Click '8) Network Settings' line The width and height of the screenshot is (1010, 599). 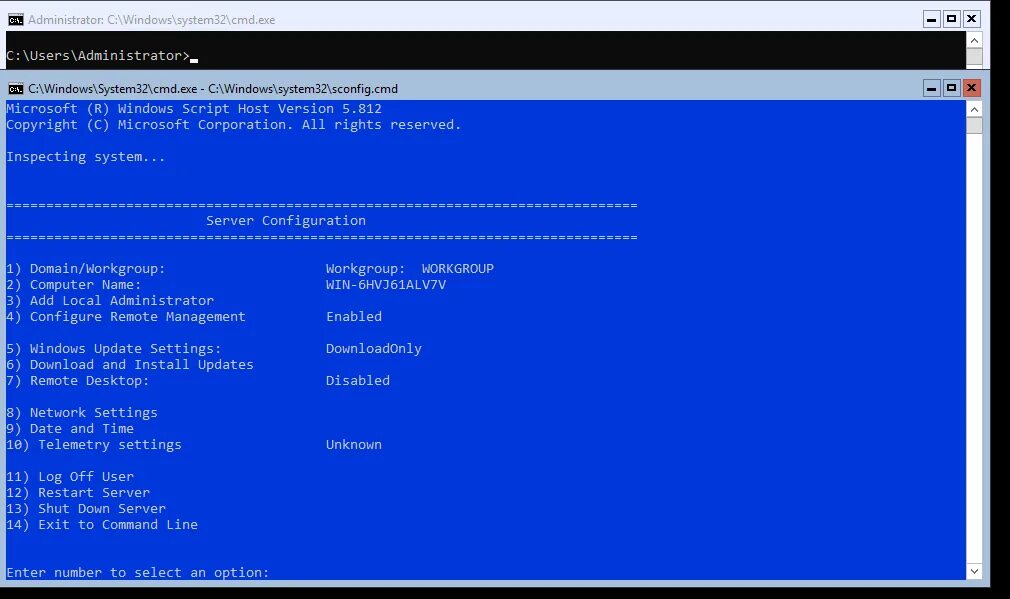point(82,413)
